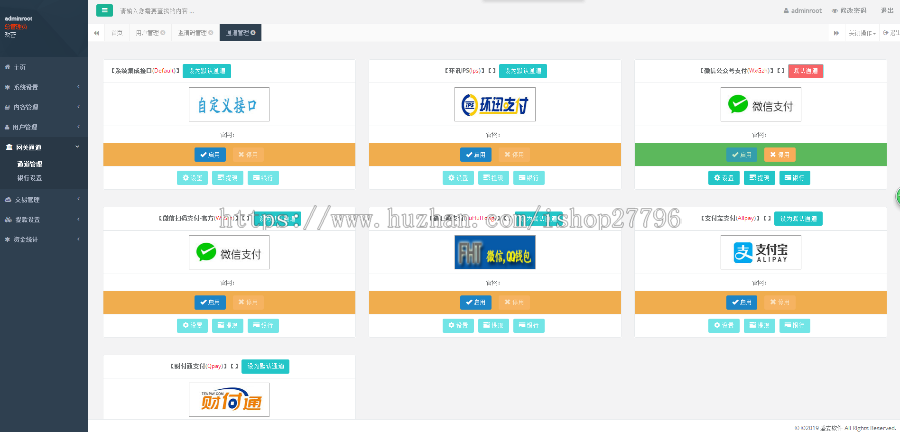This screenshot has height=432, width=900.
Task: Close the active 通道管理 tab via its x icon
Action: tap(253, 33)
